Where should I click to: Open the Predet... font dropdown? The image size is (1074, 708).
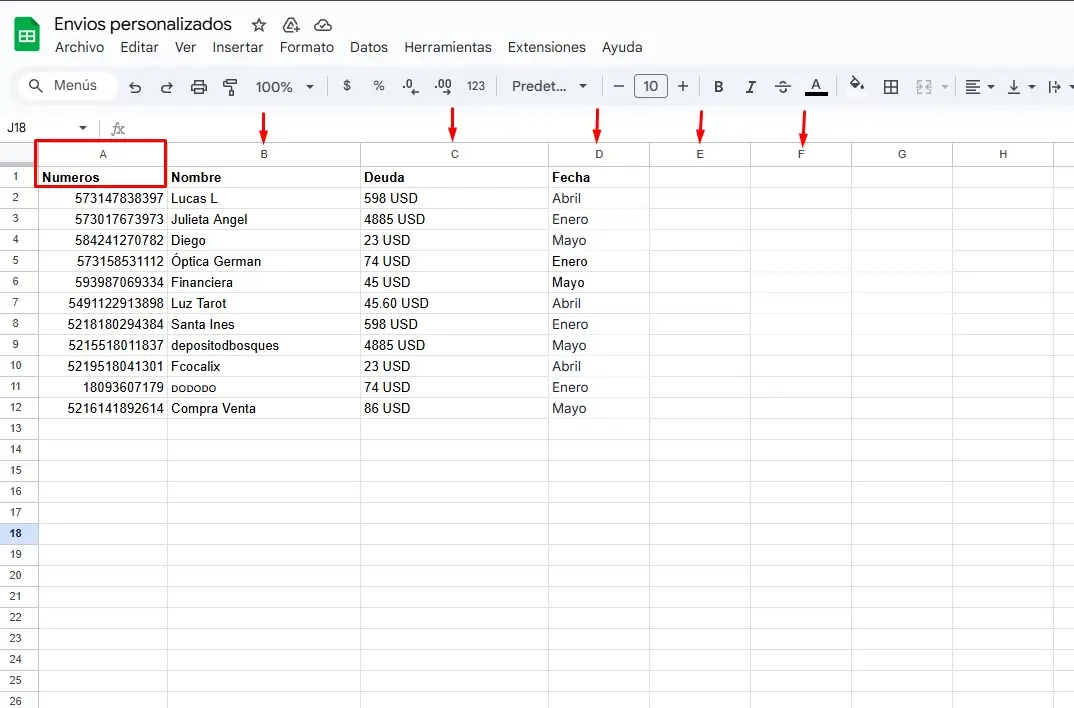(x=549, y=86)
